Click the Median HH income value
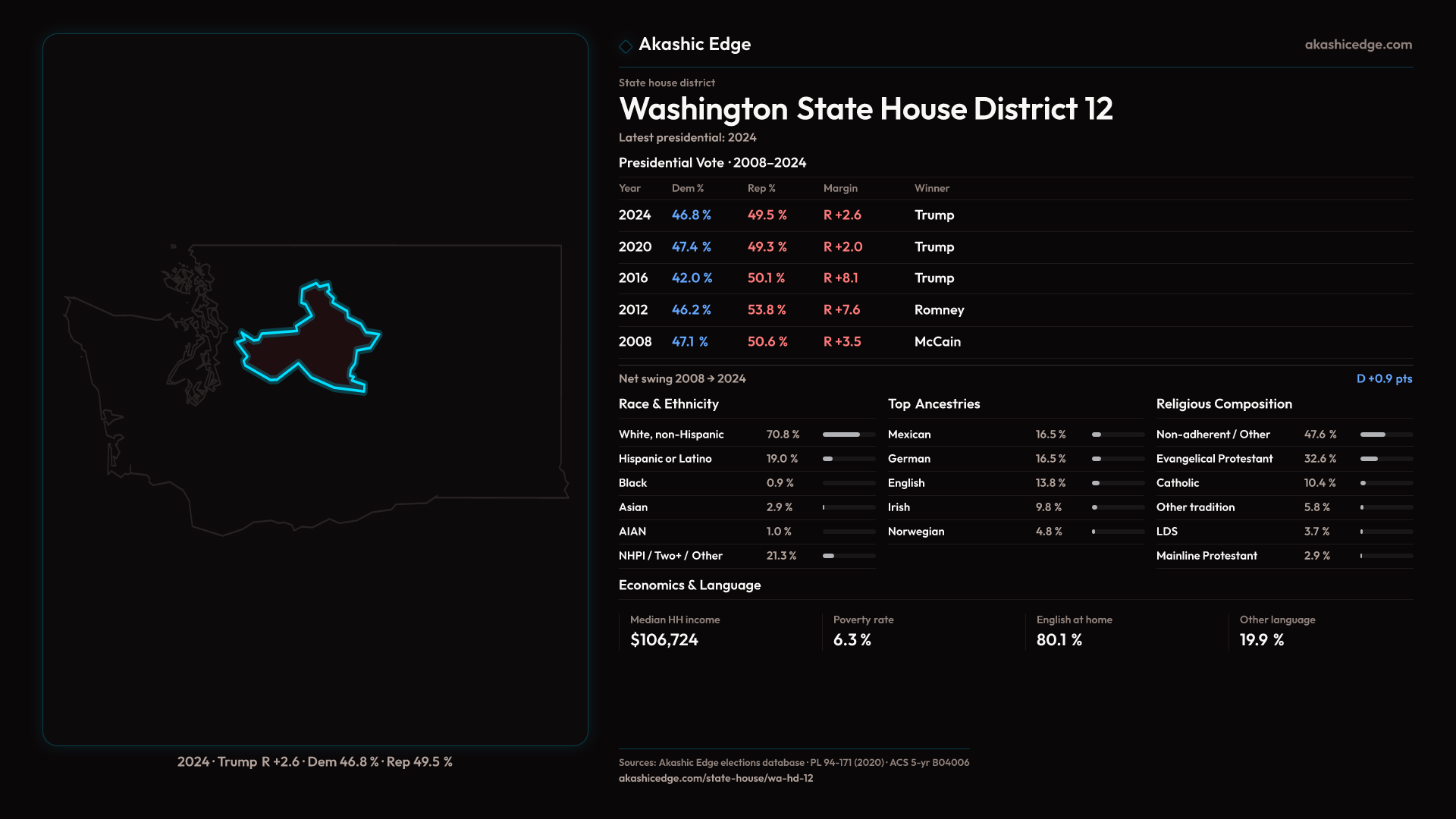Screen dimensions: 1456x819 664,640
